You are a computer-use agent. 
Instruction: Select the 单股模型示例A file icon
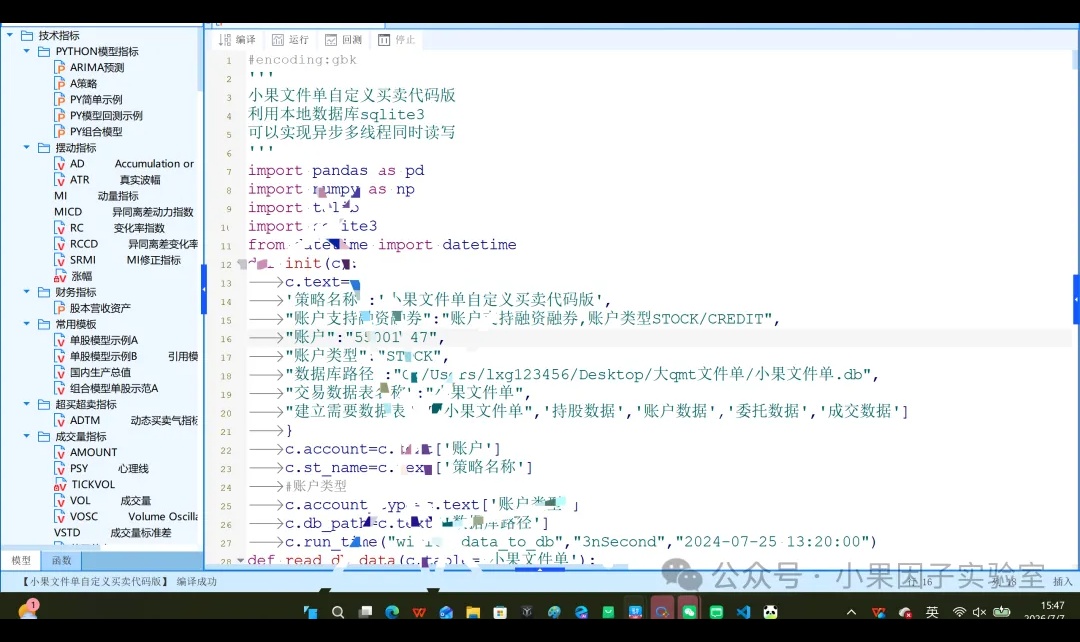(x=61, y=340)
